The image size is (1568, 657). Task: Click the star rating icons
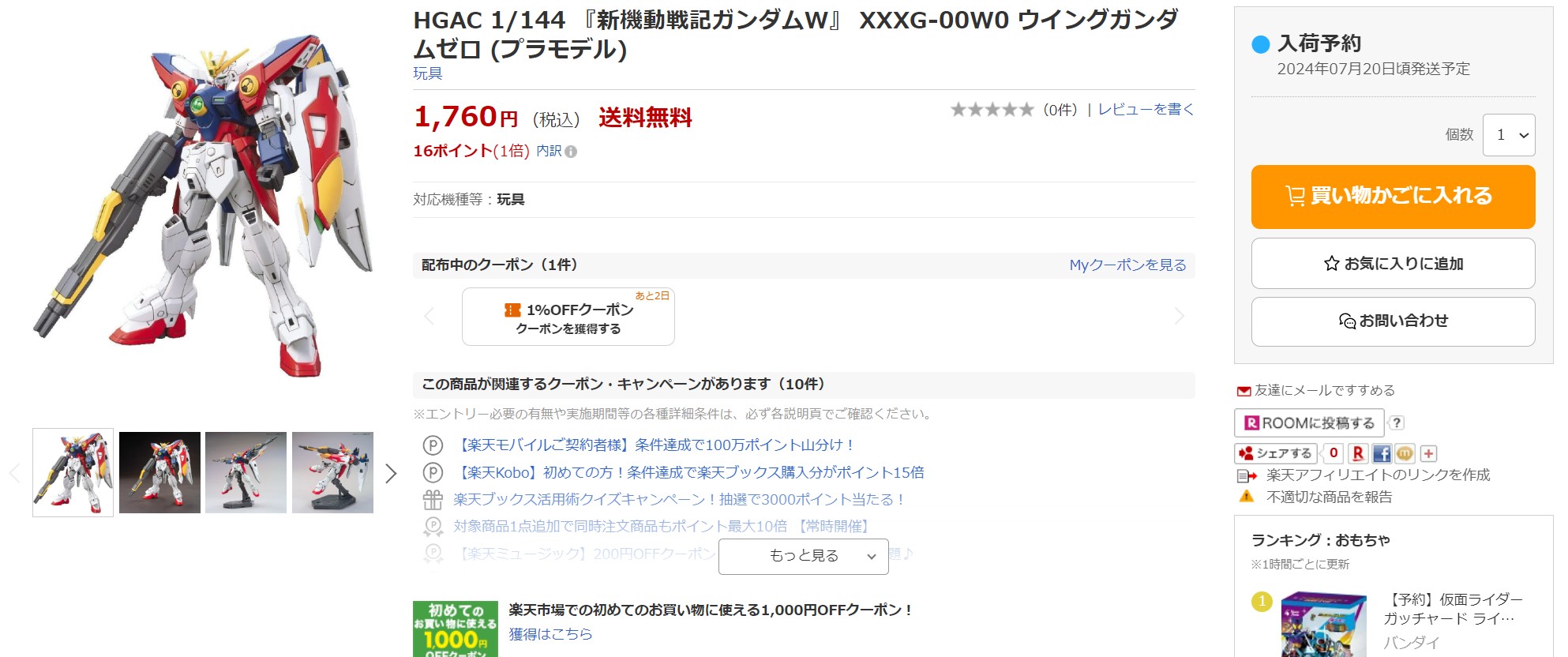(992, 110)
